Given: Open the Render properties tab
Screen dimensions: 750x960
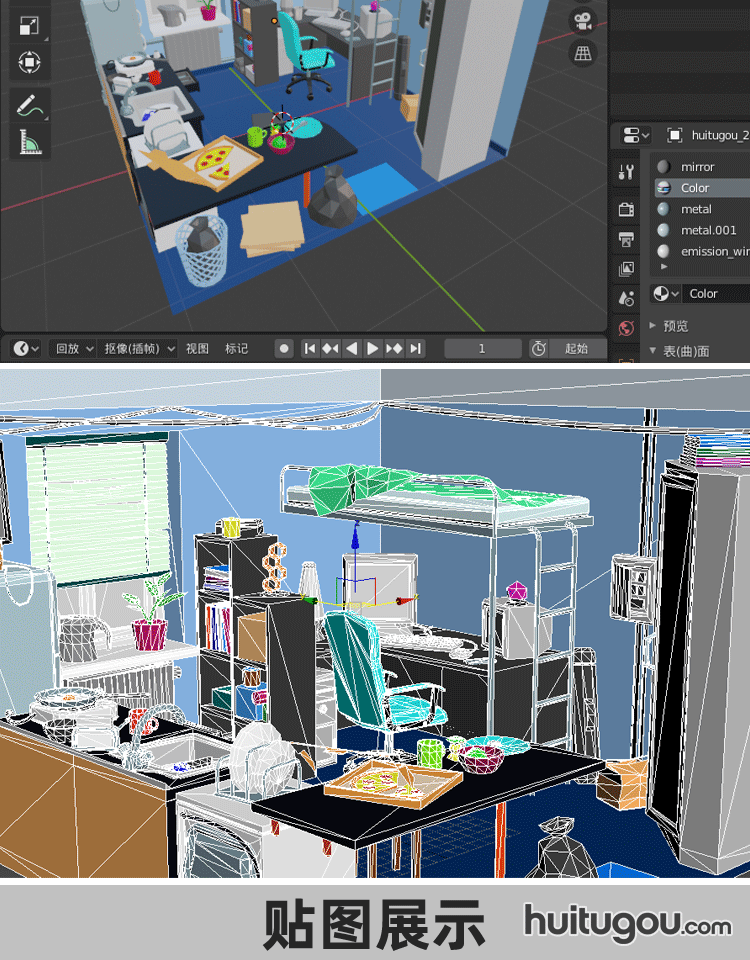Looking at the screenshot, I should tap(626, 209).
